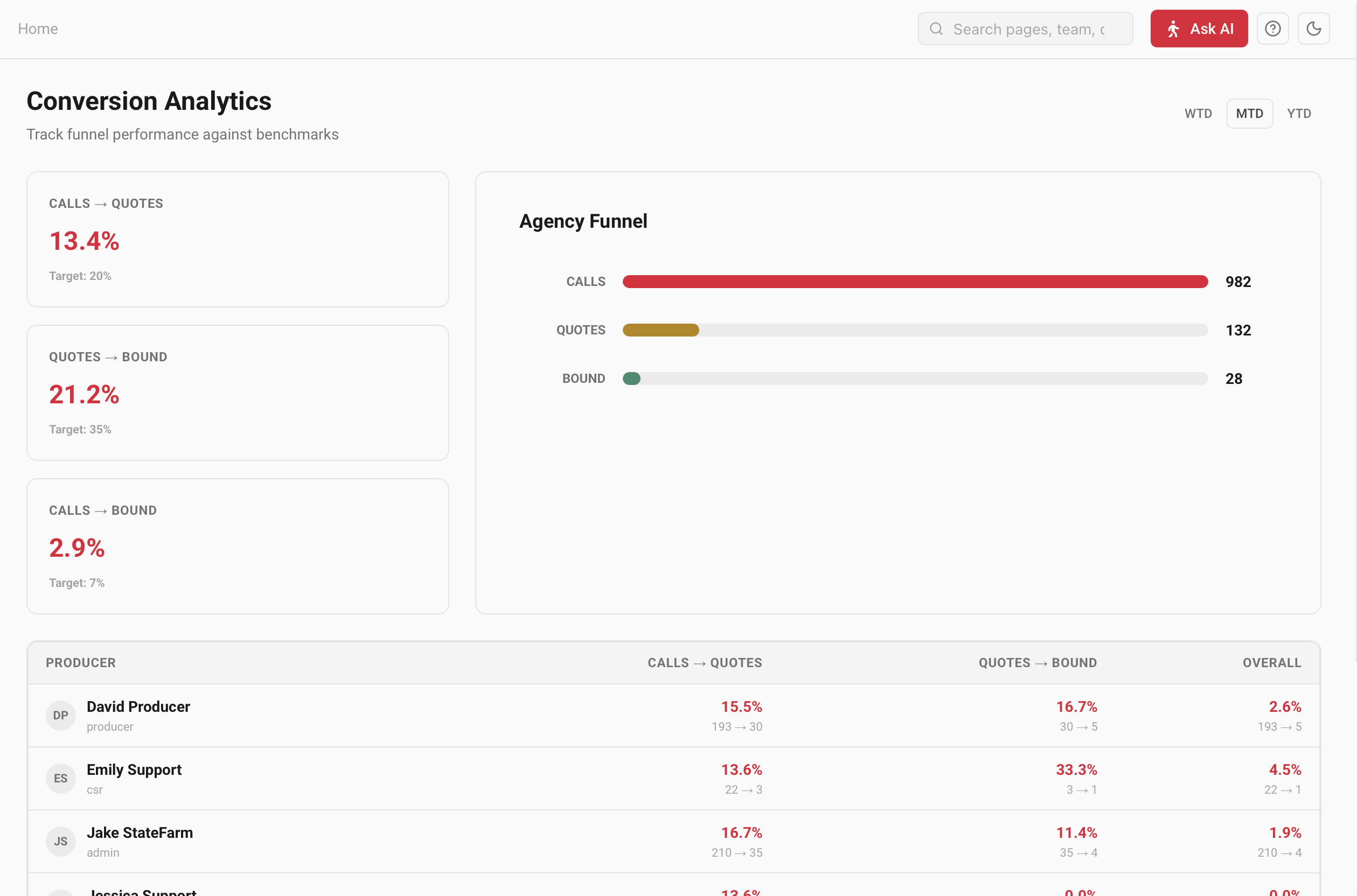Click the Target: 7% label
This screenshot has height=896, width=1357.
76,583
